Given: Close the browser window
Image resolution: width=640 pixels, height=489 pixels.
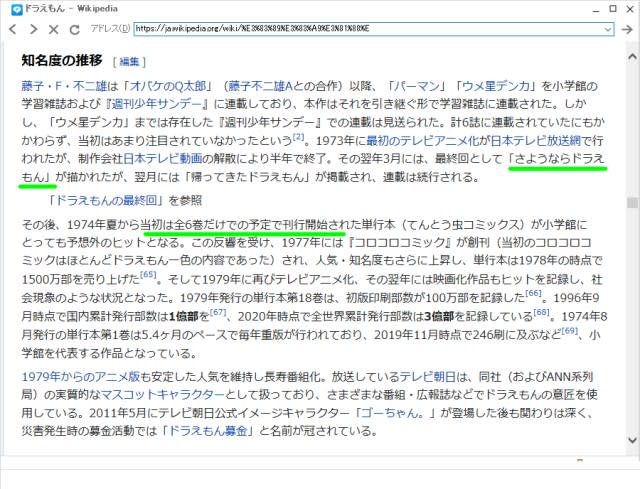Looking at the screenshot, I should click(x=630, y=9).
